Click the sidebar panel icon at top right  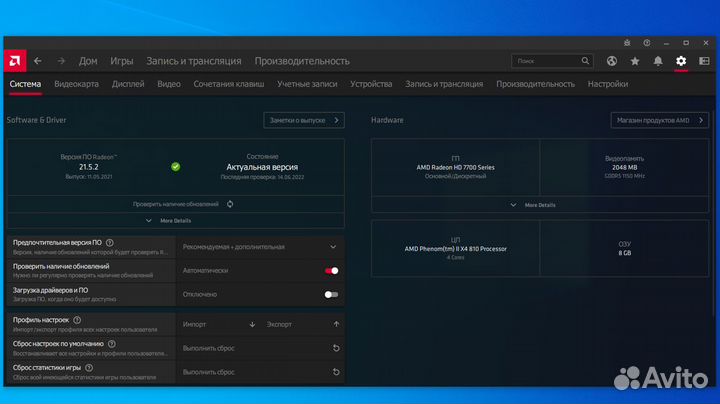coord(704,61)
